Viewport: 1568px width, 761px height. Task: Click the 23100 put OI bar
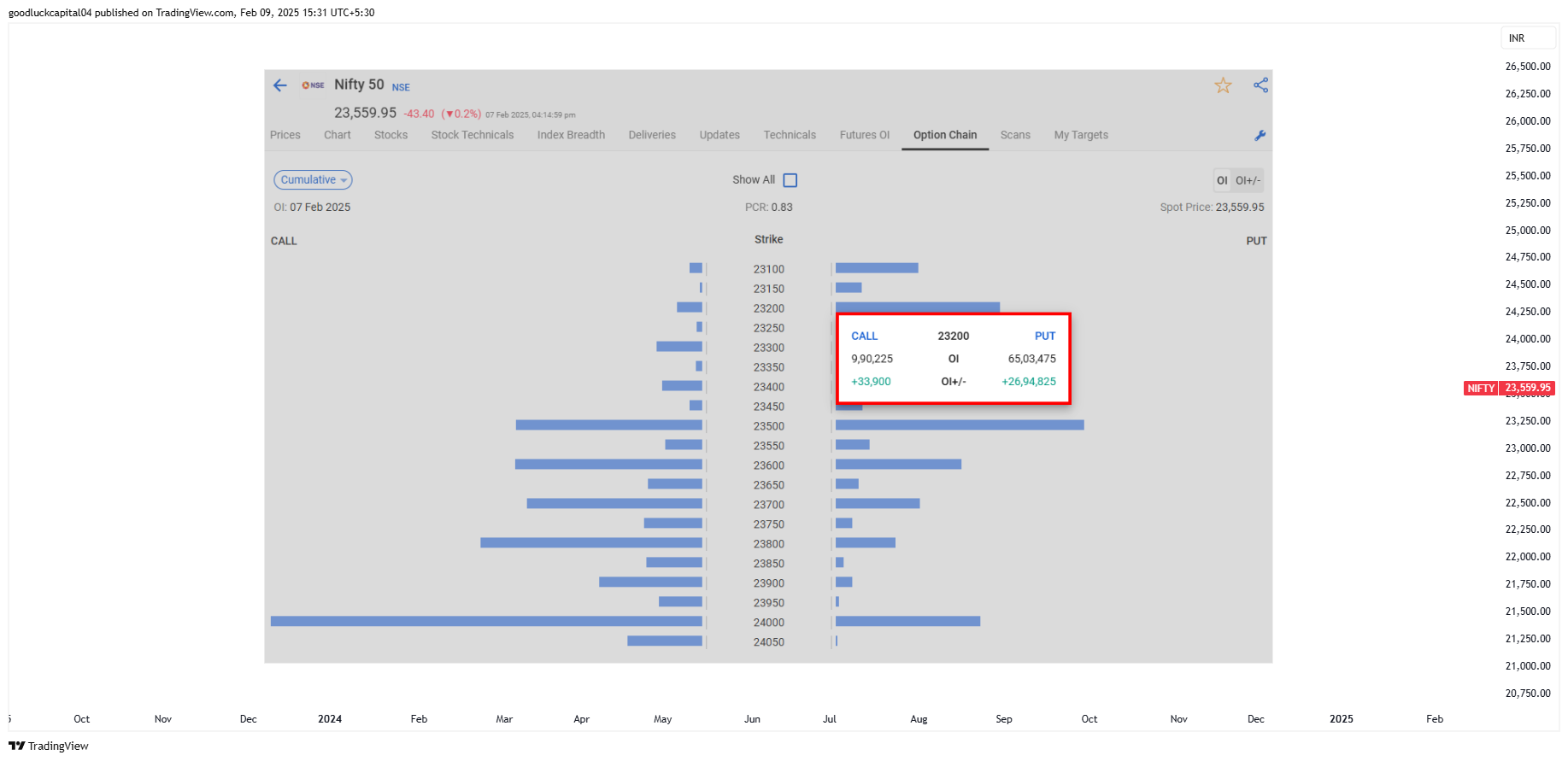[x=877, y=268]
